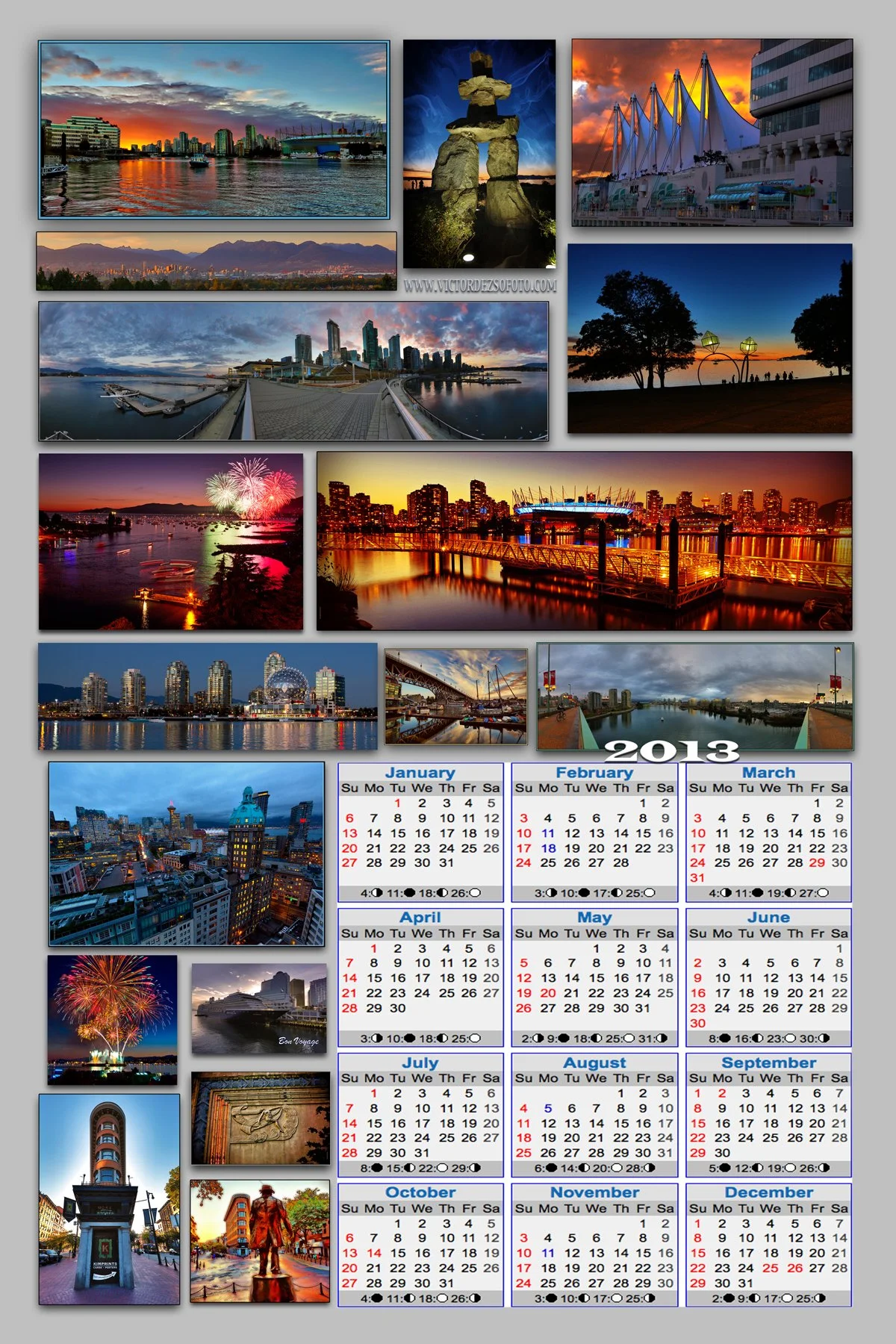The width and height of the screenshot is (896, 1344).
Task: Click September's moon phase row
Action: tap(769, 1168)
